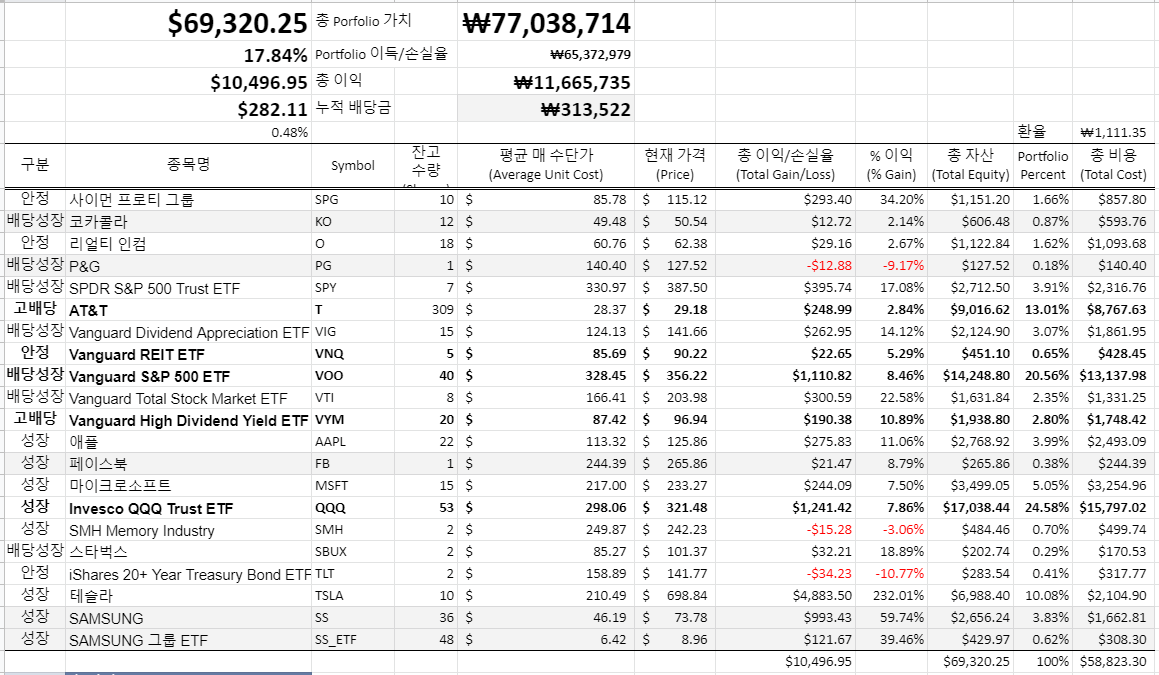The width and height of the screenshot is (1159, 675).
Task: Select the SMH loss -$15.28 cell
Action: (785, 529)
